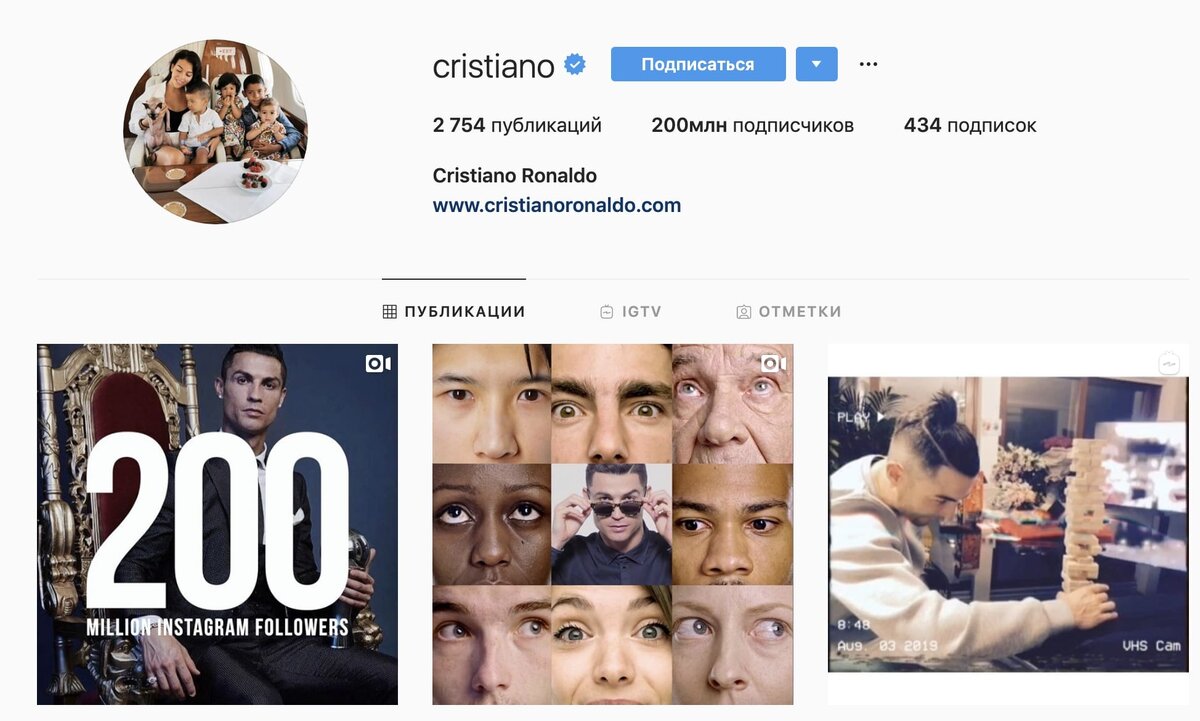Open the 200млн подписчиков followers list
This screenshot has width=1200, height=721.
[x=753, y=126]
